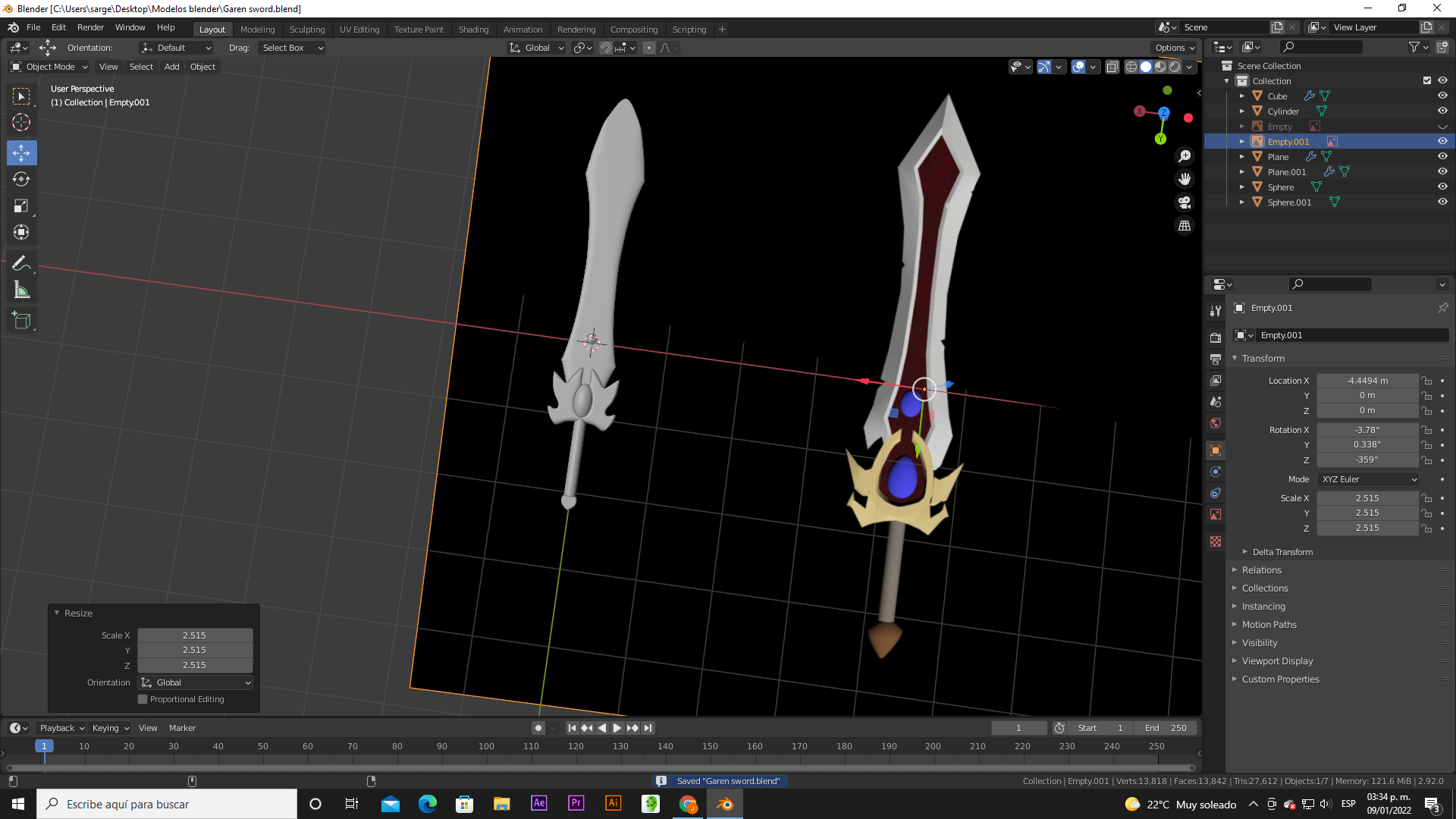Open the Render properties tab
Screen dimensions: 1456x819
[x=1216, y=337]
